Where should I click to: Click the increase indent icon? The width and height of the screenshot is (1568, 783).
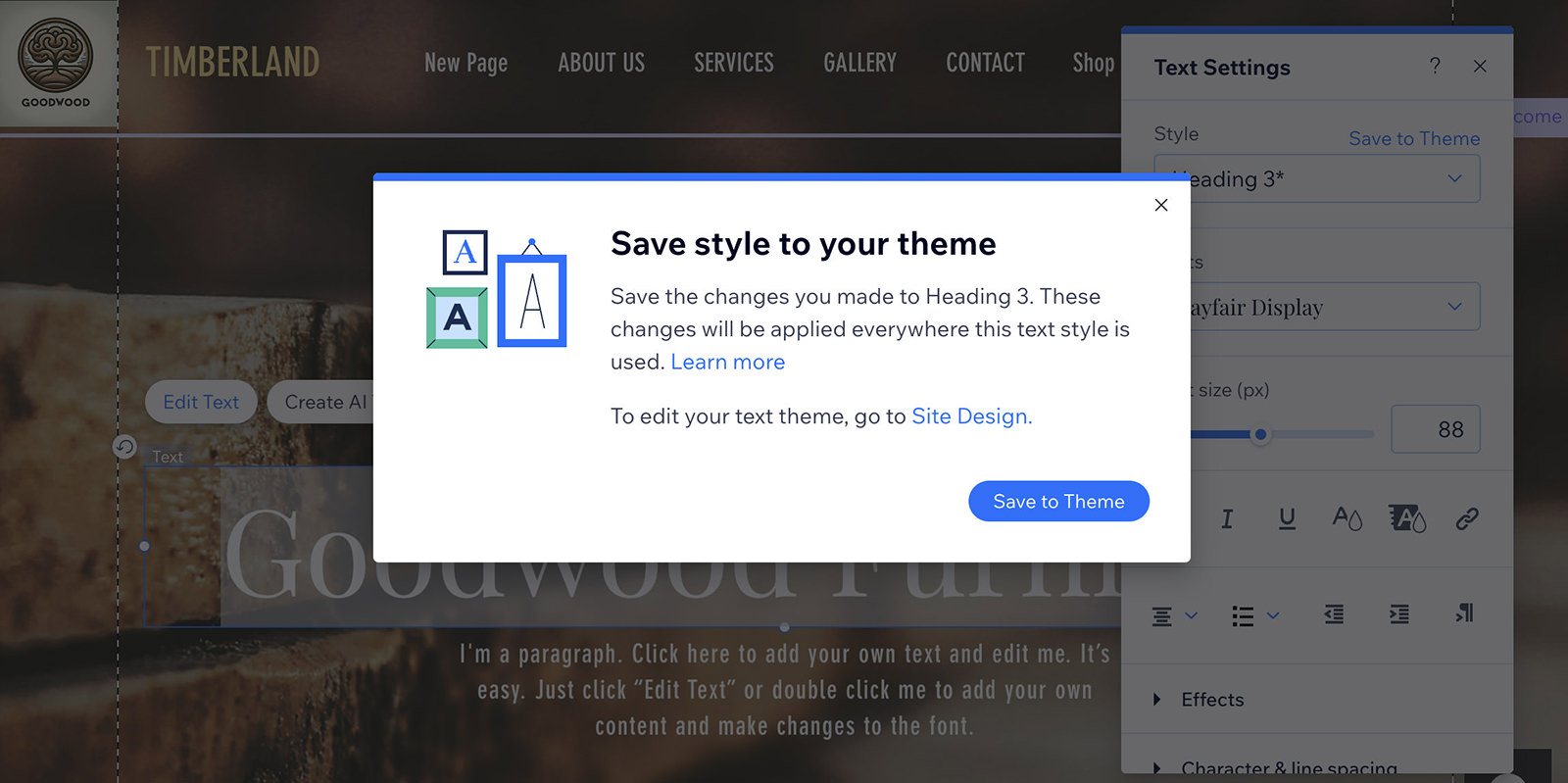tap(1399, 614)
